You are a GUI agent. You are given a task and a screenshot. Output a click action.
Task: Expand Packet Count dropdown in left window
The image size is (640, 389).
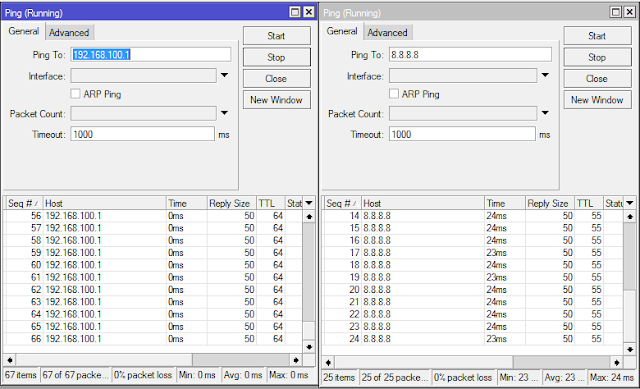(x=224, y=113)
